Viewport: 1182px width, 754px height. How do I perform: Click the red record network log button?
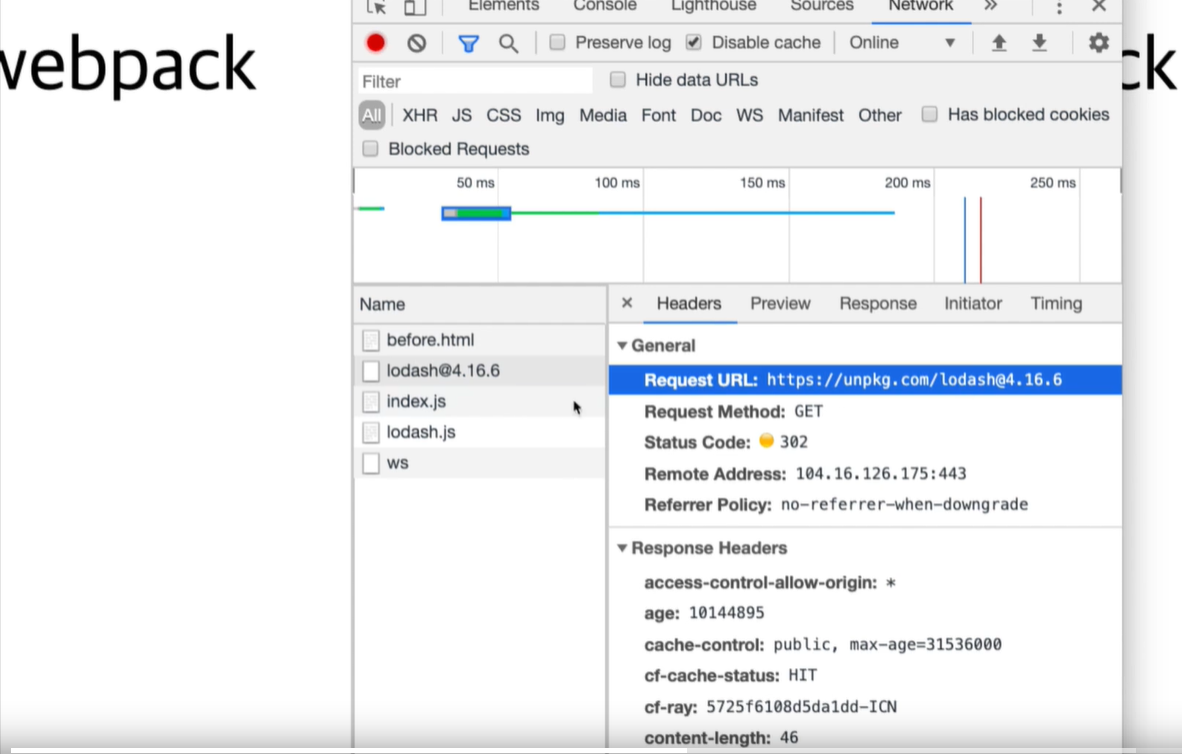[x=376, y=43]
